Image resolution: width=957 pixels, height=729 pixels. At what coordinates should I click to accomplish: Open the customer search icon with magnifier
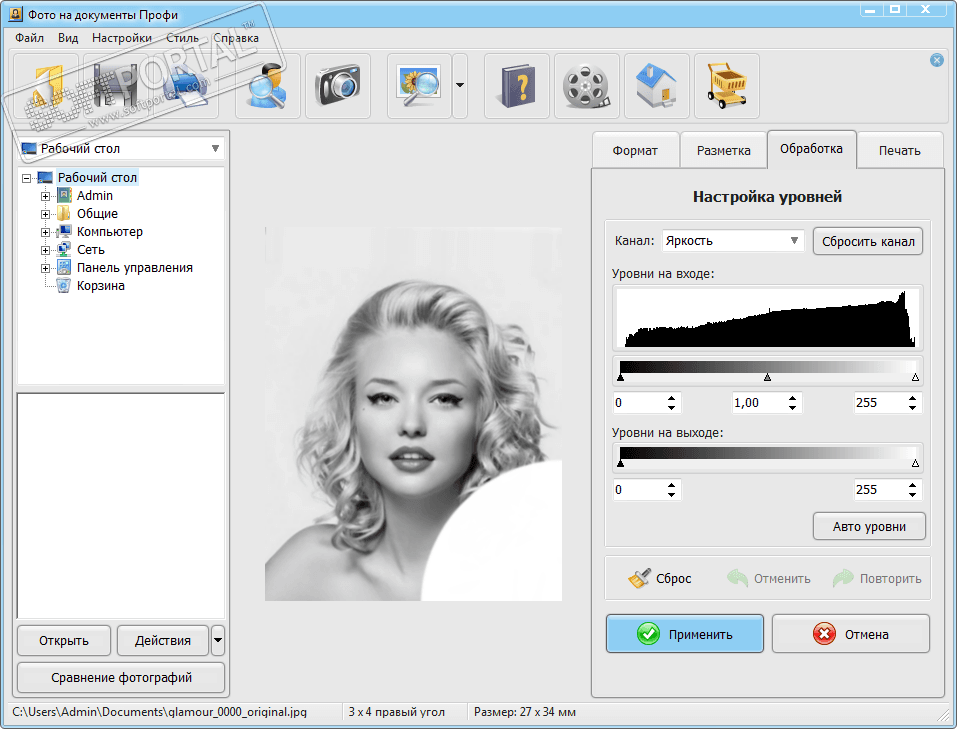click(x=268, y=86)
